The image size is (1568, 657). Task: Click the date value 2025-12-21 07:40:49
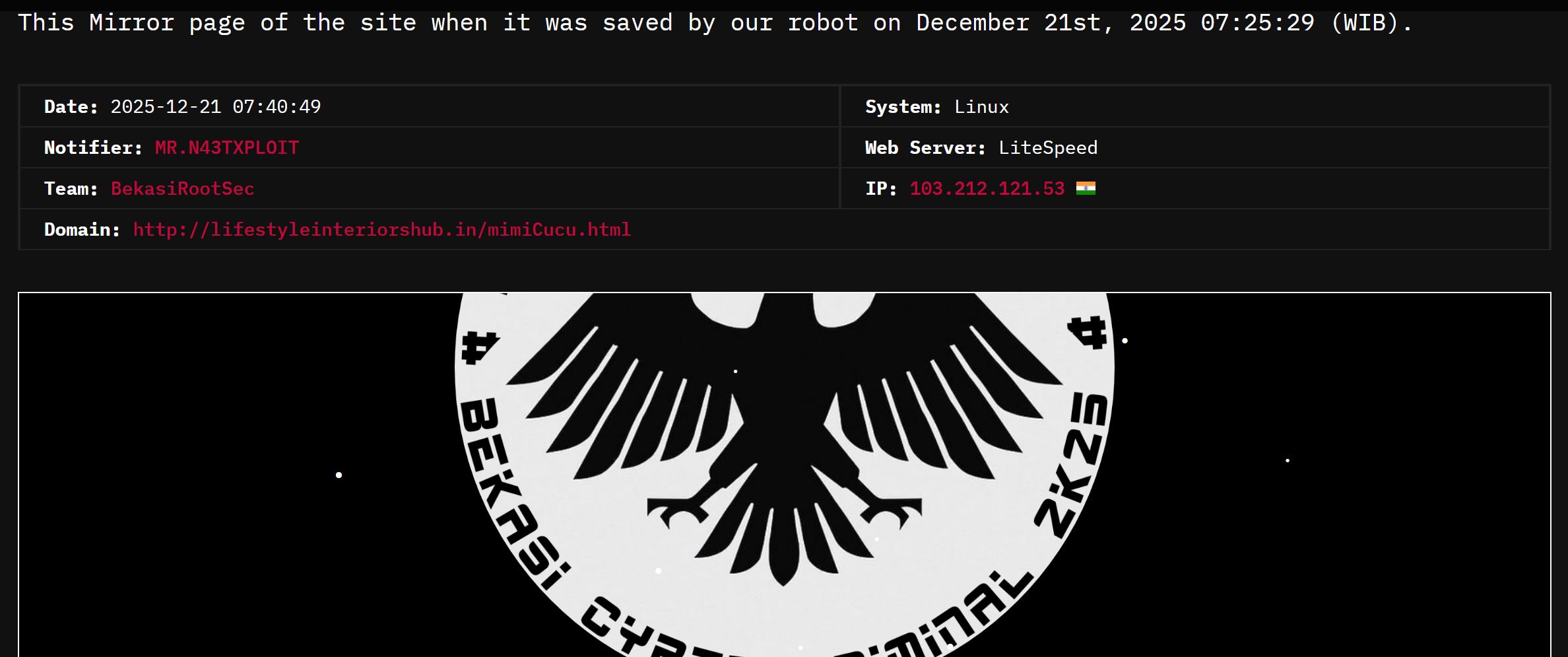216,106
